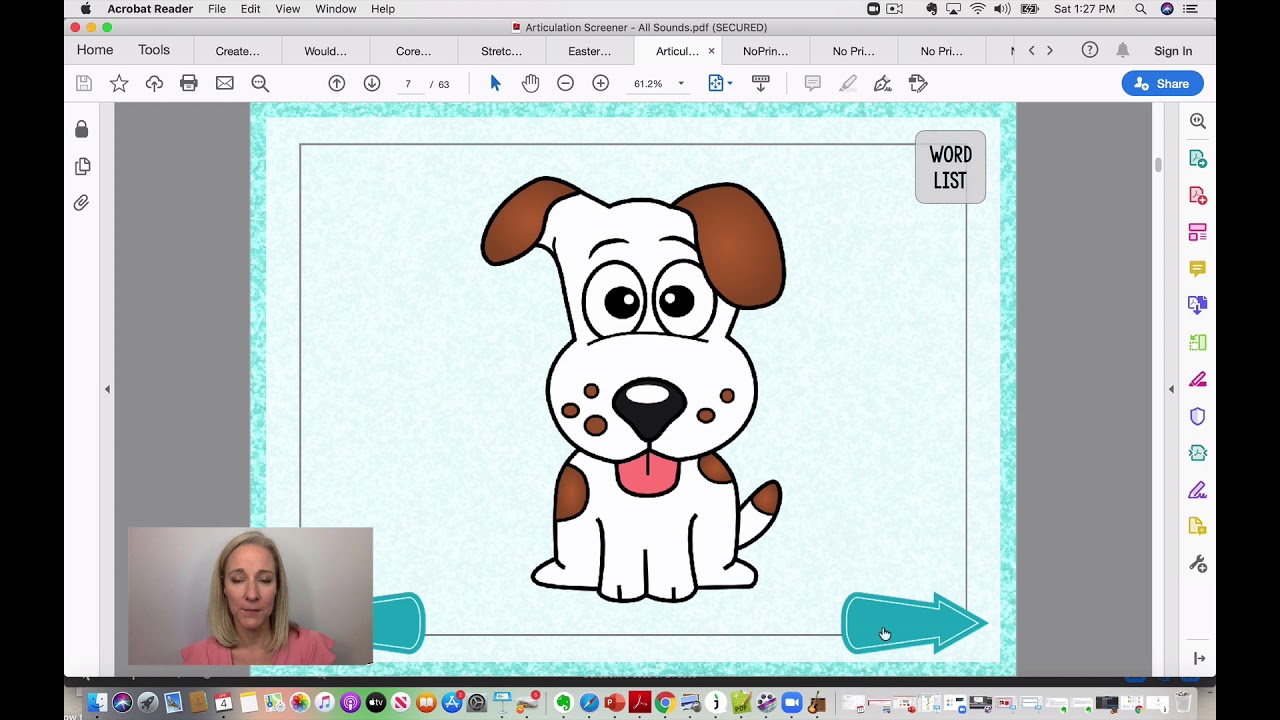Bookmark this file with the star icon
The height and width of the screenshot is (720, 1280).
point(119,84)
